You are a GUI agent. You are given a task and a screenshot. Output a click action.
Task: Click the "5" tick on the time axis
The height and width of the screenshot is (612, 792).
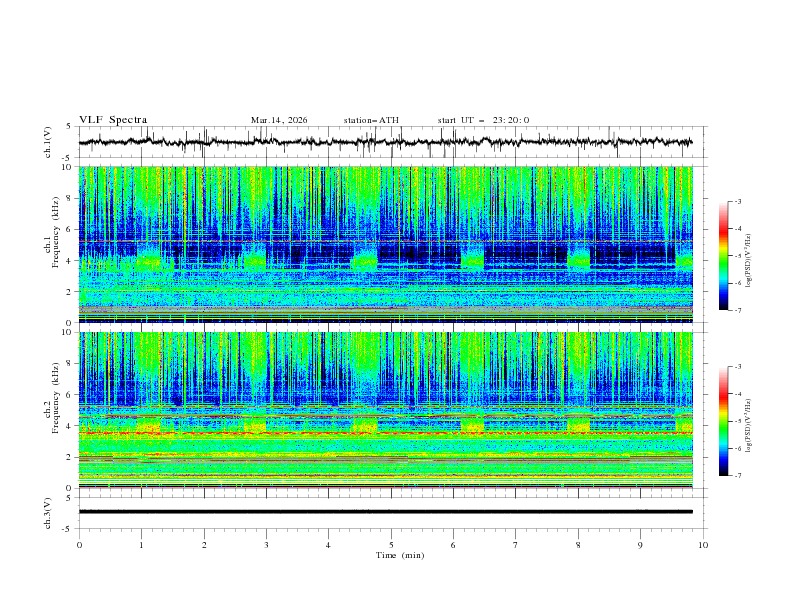(391, 545)
